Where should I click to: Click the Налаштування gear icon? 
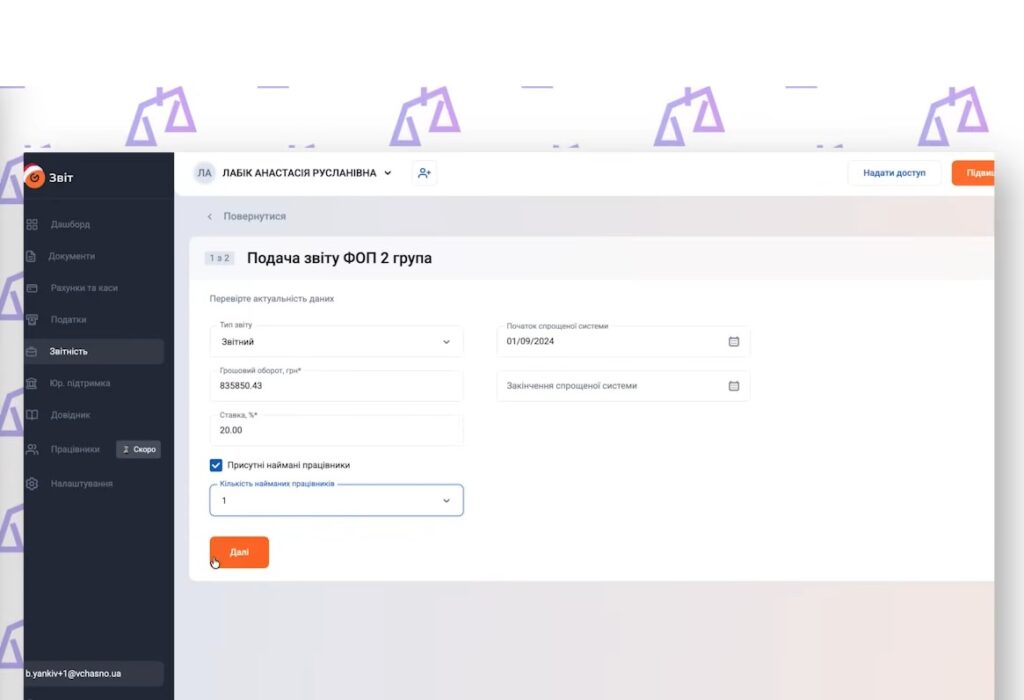[32, 484]
